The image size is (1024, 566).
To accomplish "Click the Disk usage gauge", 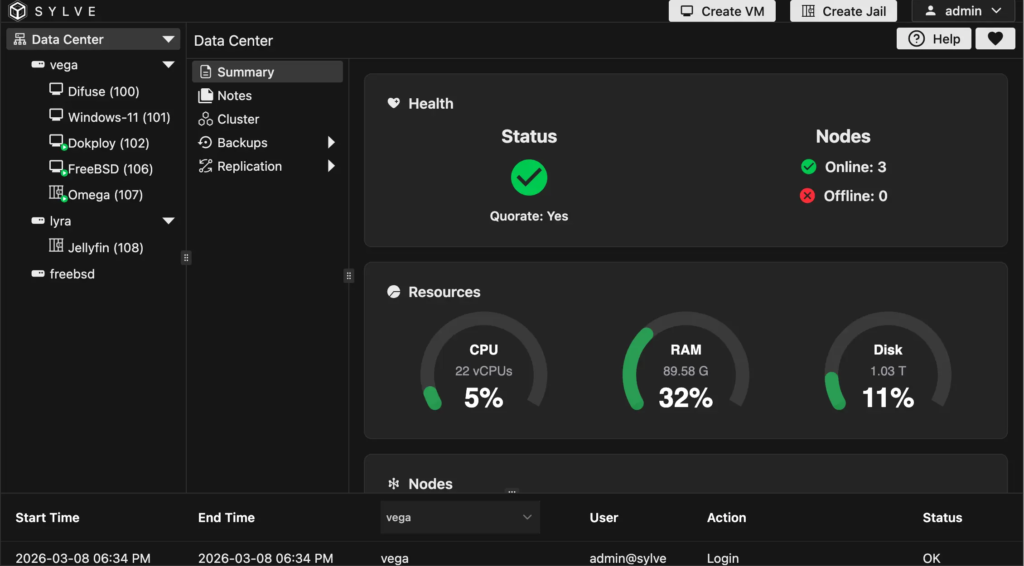I will click(888, 363).
